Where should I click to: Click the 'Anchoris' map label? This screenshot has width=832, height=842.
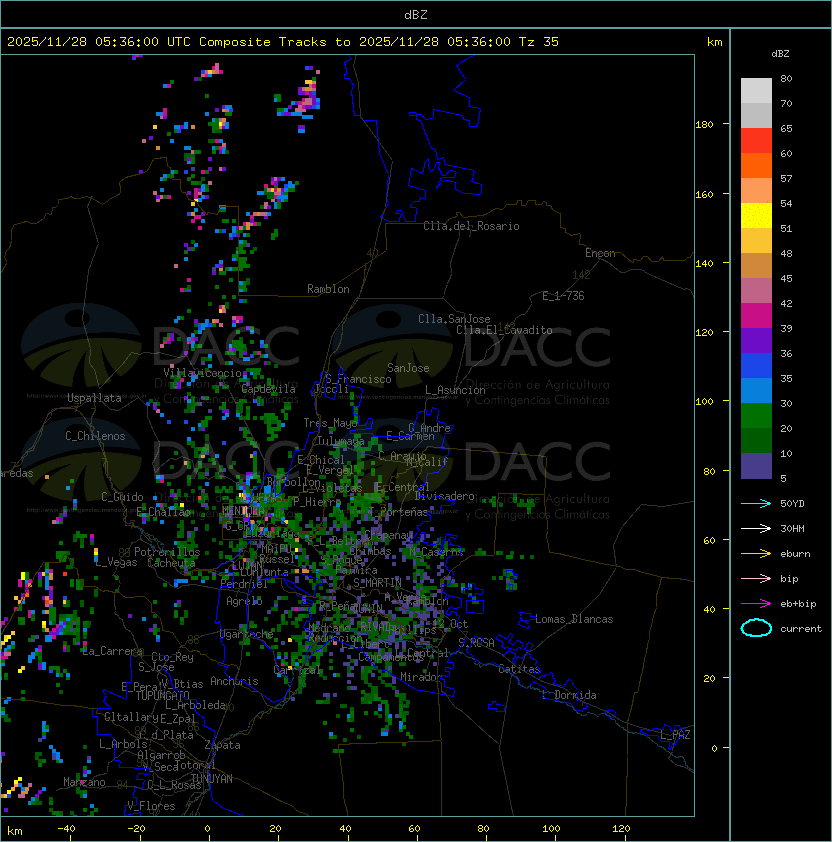(234, 681)
